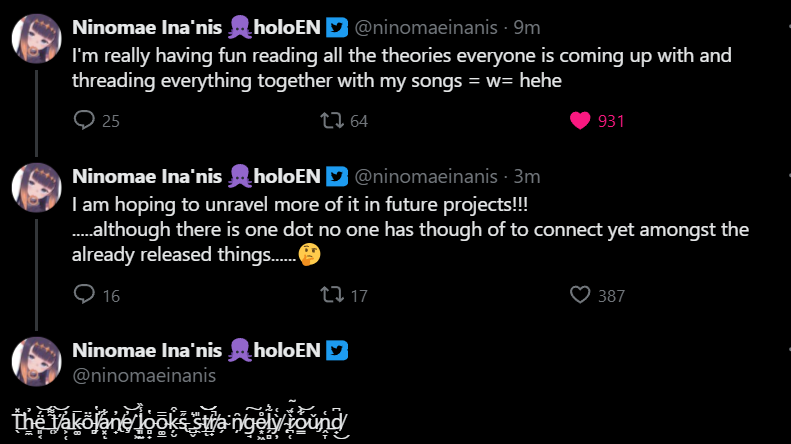Open the avatar on the bottom tweet
The width and height of the screenshot is (791, 444).
[x=37, y=363]
